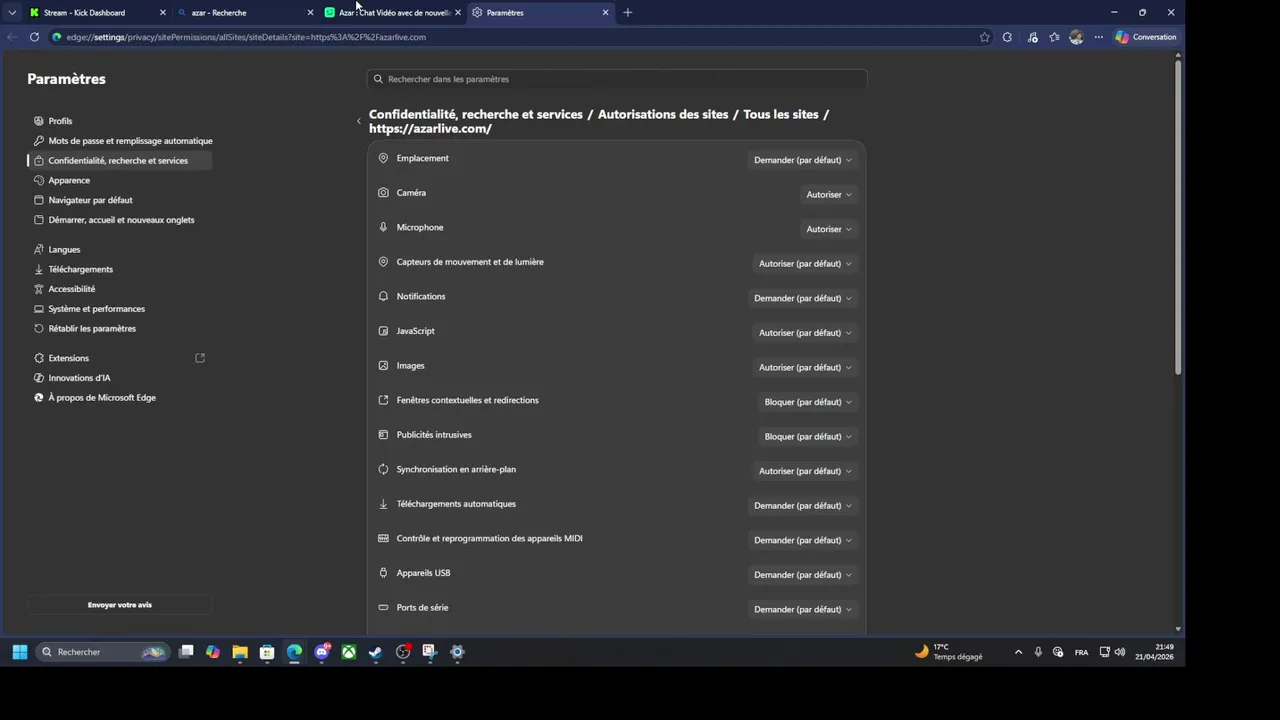Click the microphone icon in the Microphone row
This screenshot has width=1280, height=720.
pyautogui.click(x=383, y=227)
